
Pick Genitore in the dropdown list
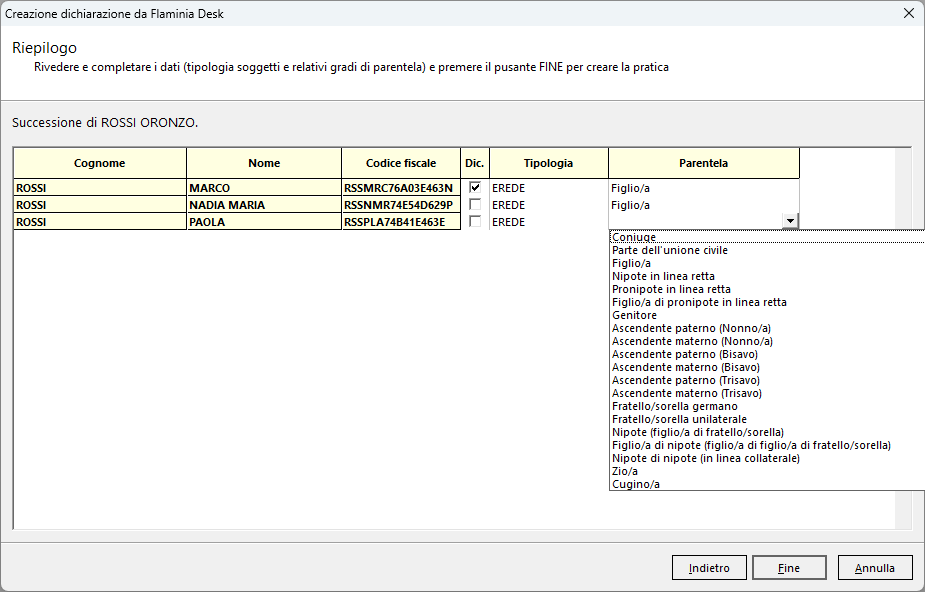pos(634,315)
